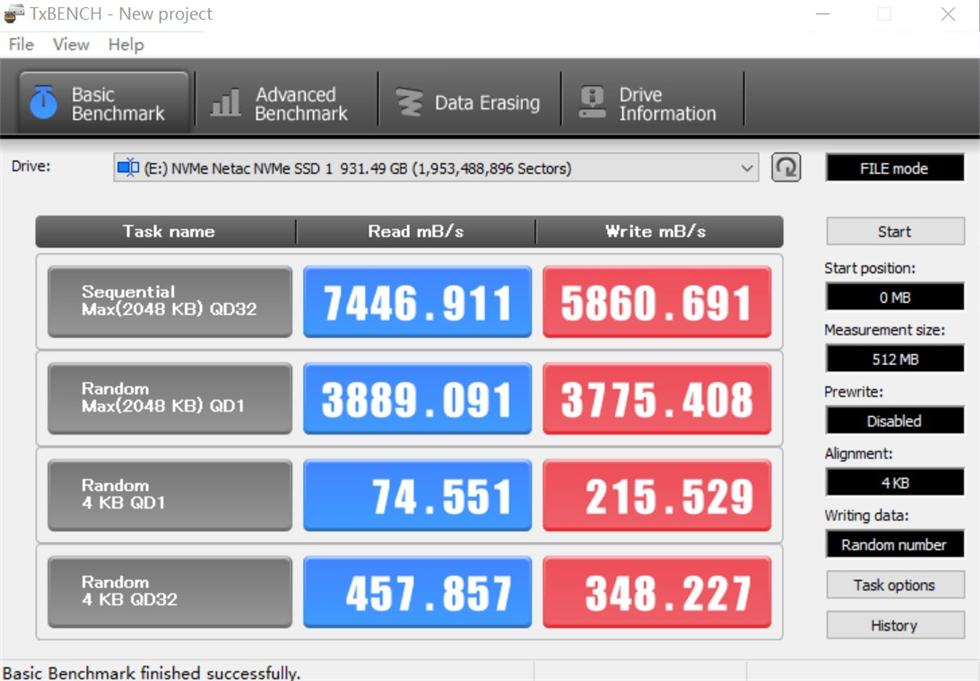The height and width of the screenshot is (681, 980).
Task: Toggle FILE mode
Action: 895,167
